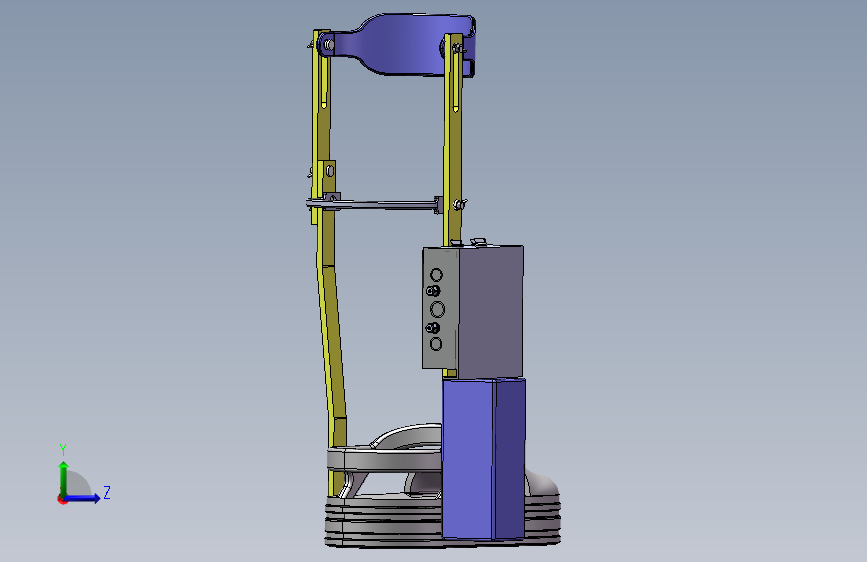Select the blue rectangular box below the gray box
This screenshot has height=562, width=867.
pyautogui.click(x=483, y=459)
